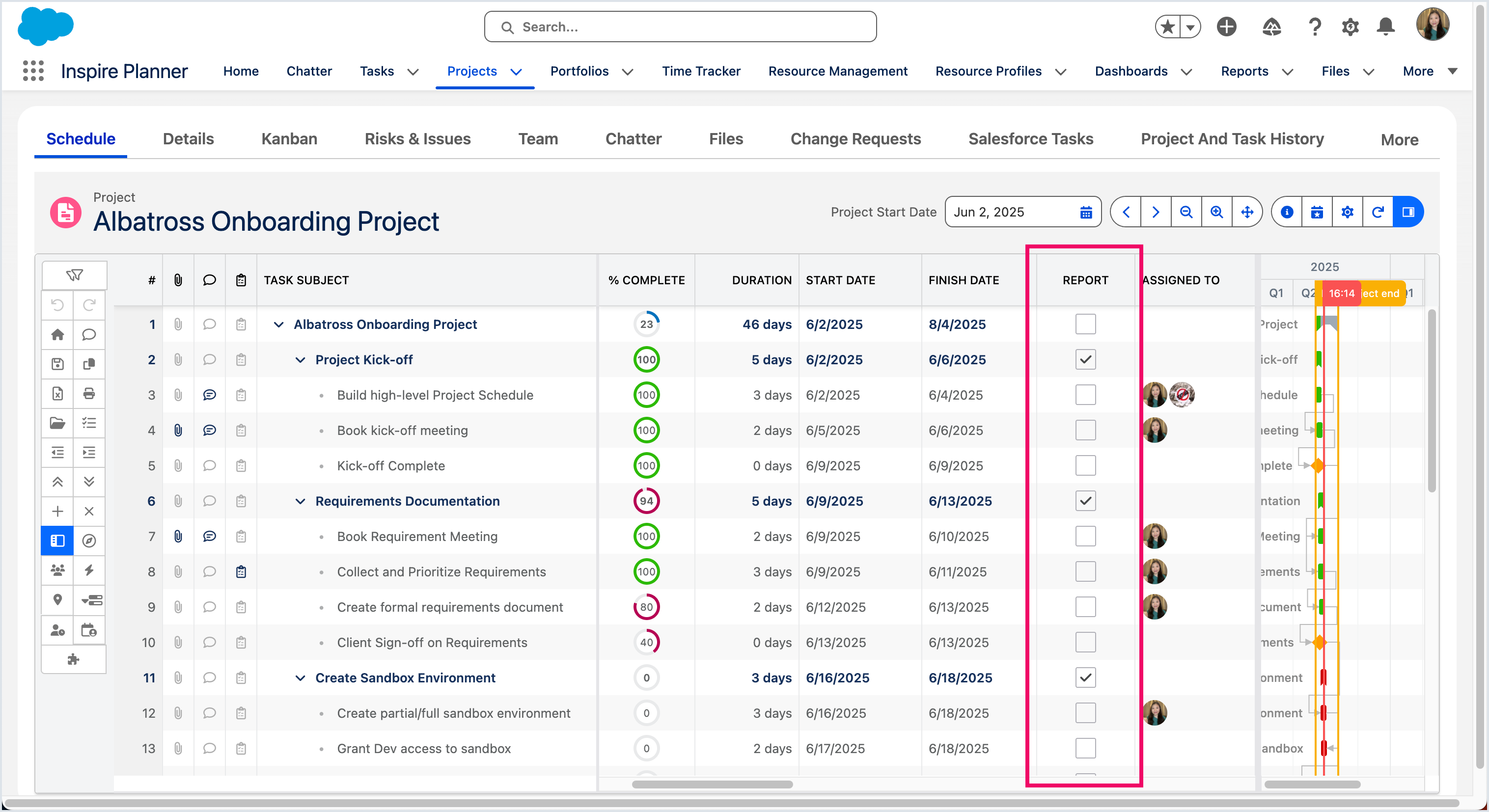Delete the task with the X icon
Screen dimensions: 1489x812
89,512
